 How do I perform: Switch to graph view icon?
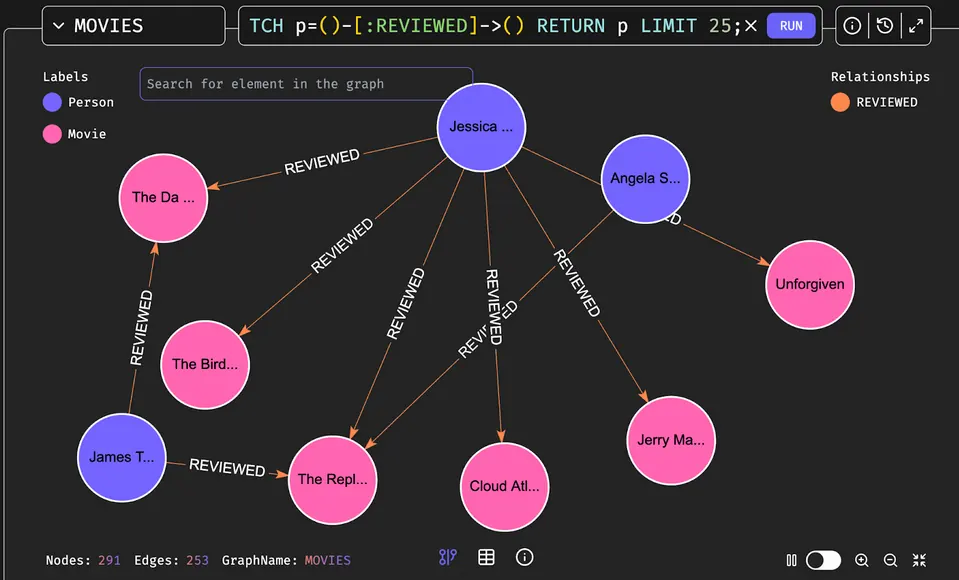(448, 557)
